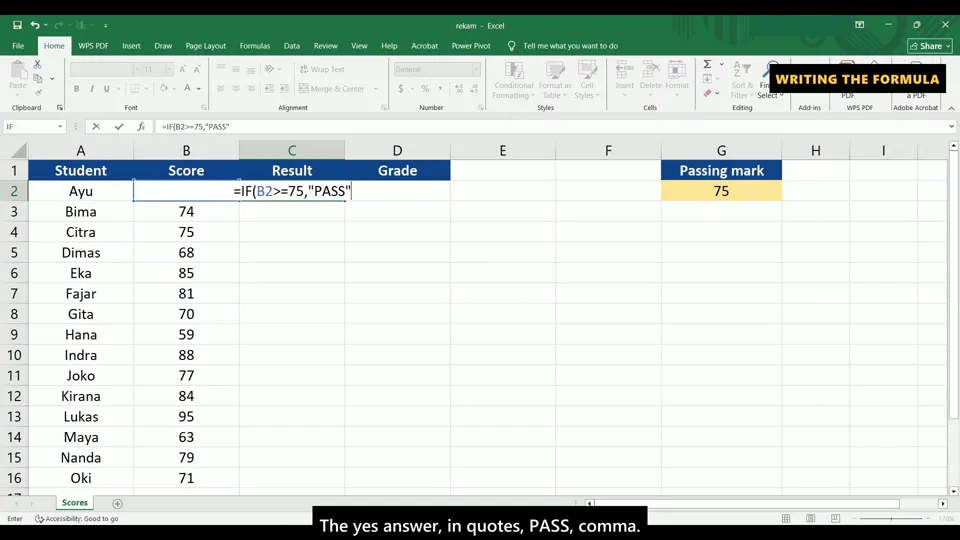The image size is (960, 540).
Task: Click Insert cells button
Action: (x=624, y=80)
